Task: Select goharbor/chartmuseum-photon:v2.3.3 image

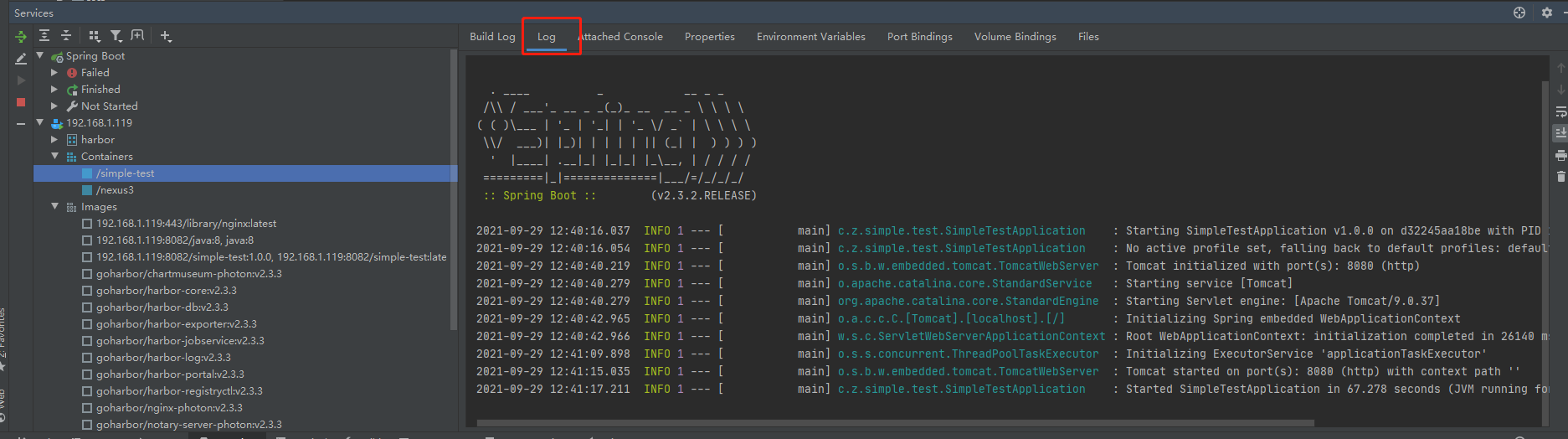Action: point(188,274)
